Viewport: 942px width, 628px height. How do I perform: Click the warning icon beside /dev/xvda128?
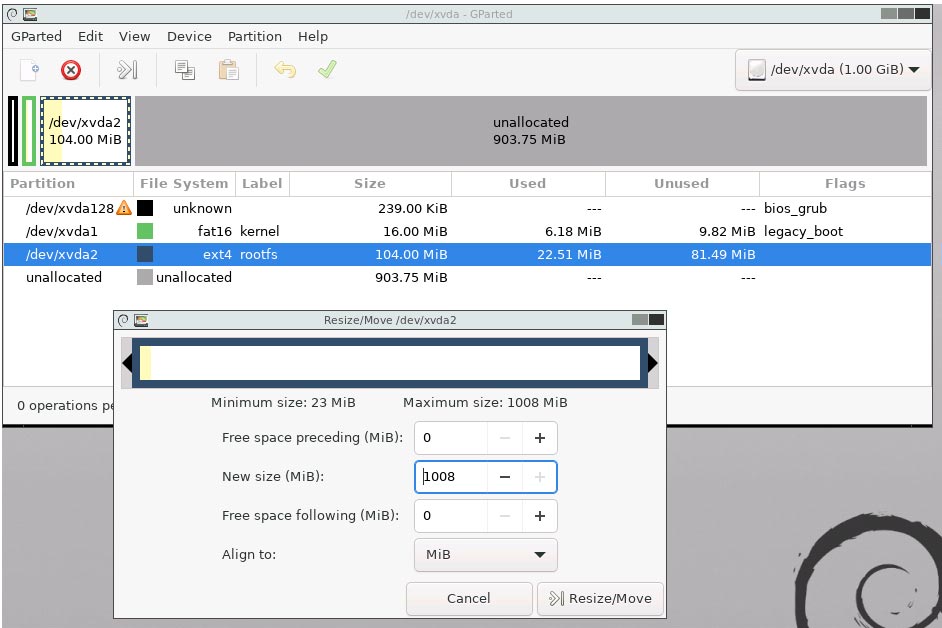pyautogui.click(x=124, y=209)
